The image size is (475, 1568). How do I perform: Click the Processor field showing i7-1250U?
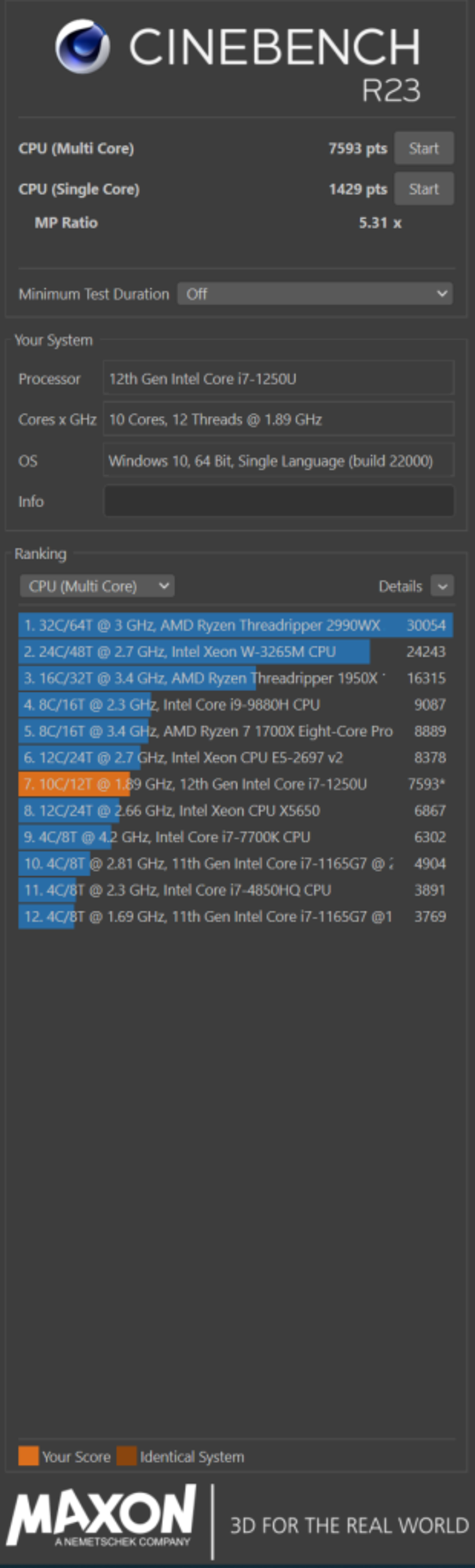(279, 378)
